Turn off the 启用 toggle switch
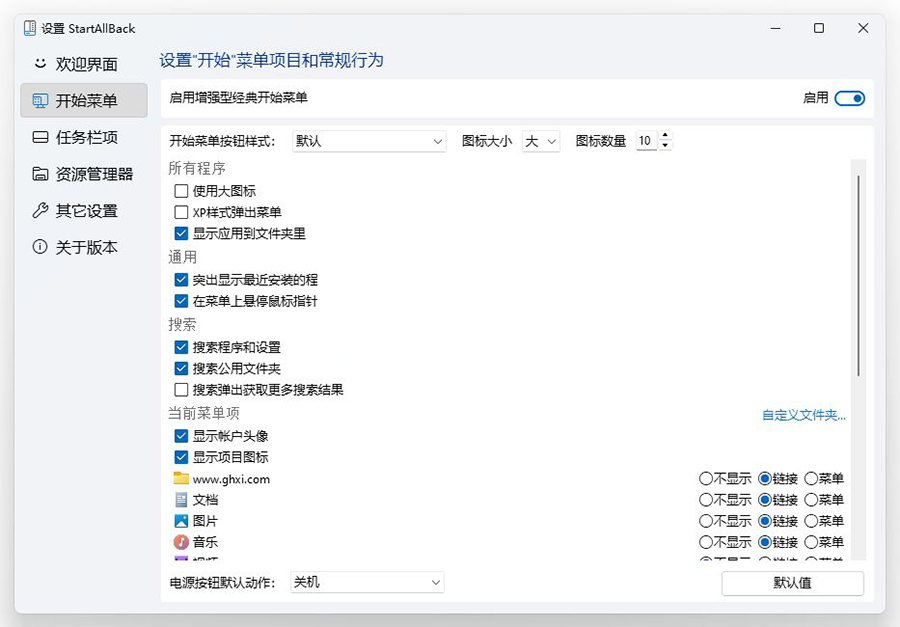The height and width of the screenshot is (627, 900). [849, 98]
